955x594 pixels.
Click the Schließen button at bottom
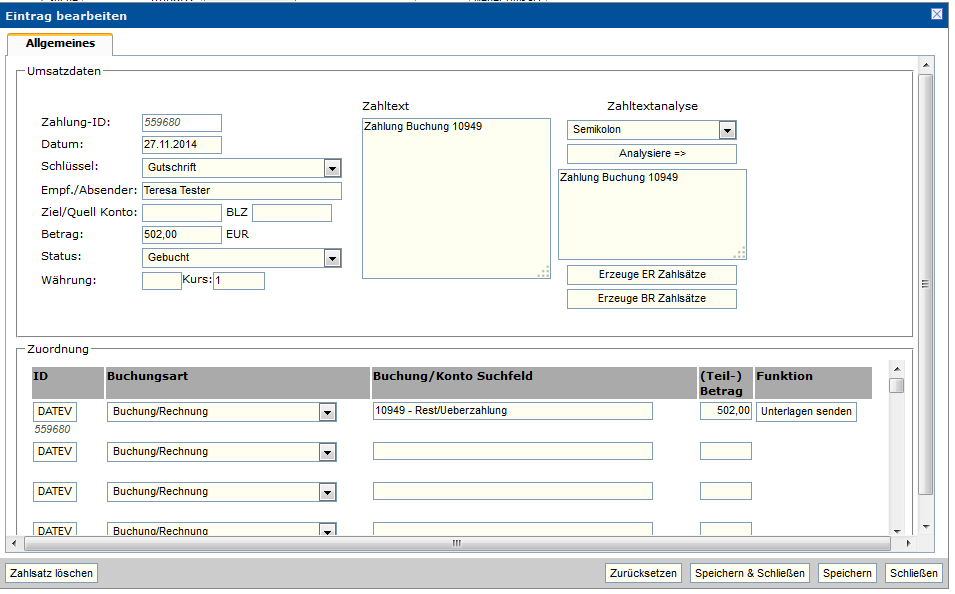coord(913,573)
